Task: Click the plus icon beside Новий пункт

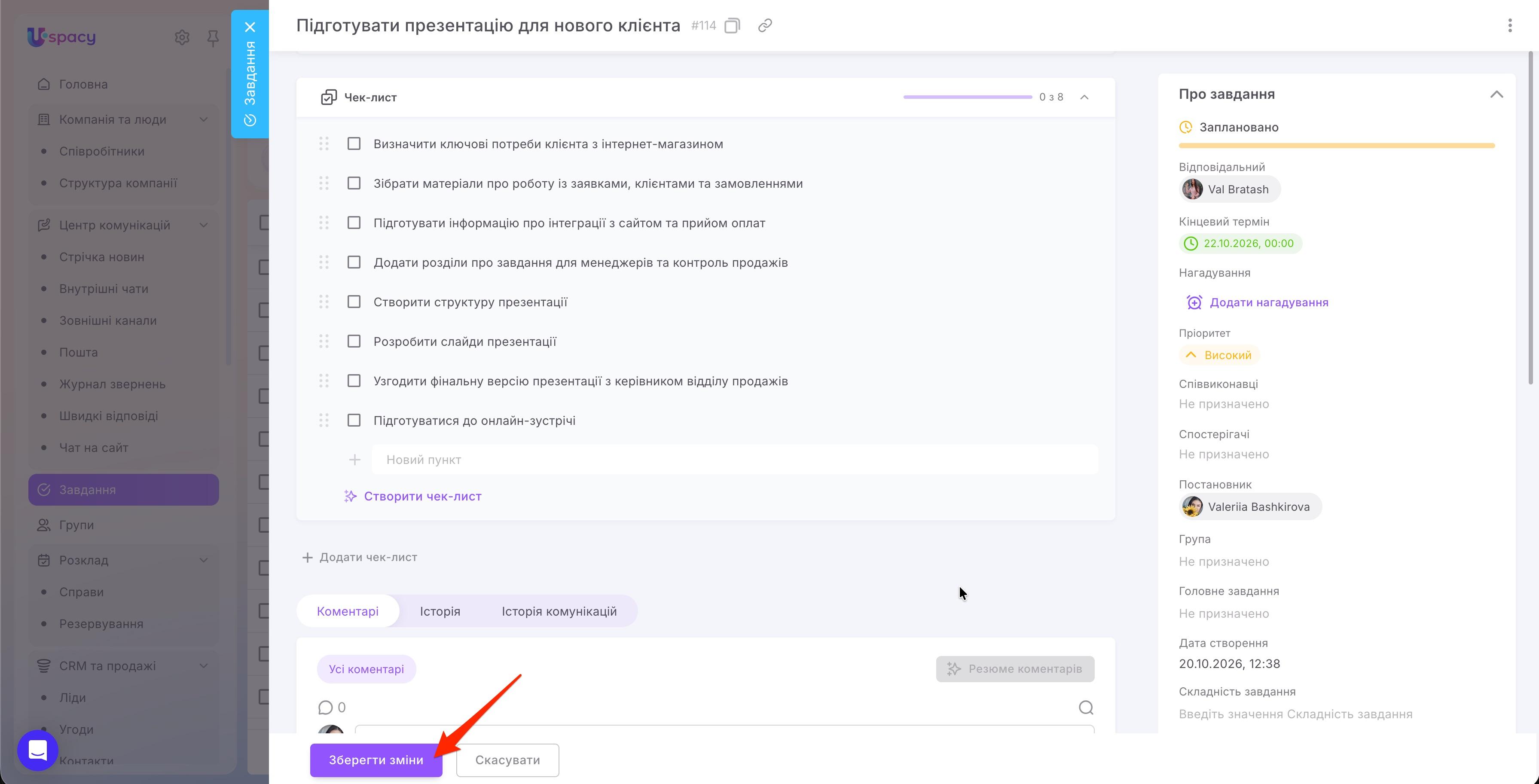Action: point(354,460)
